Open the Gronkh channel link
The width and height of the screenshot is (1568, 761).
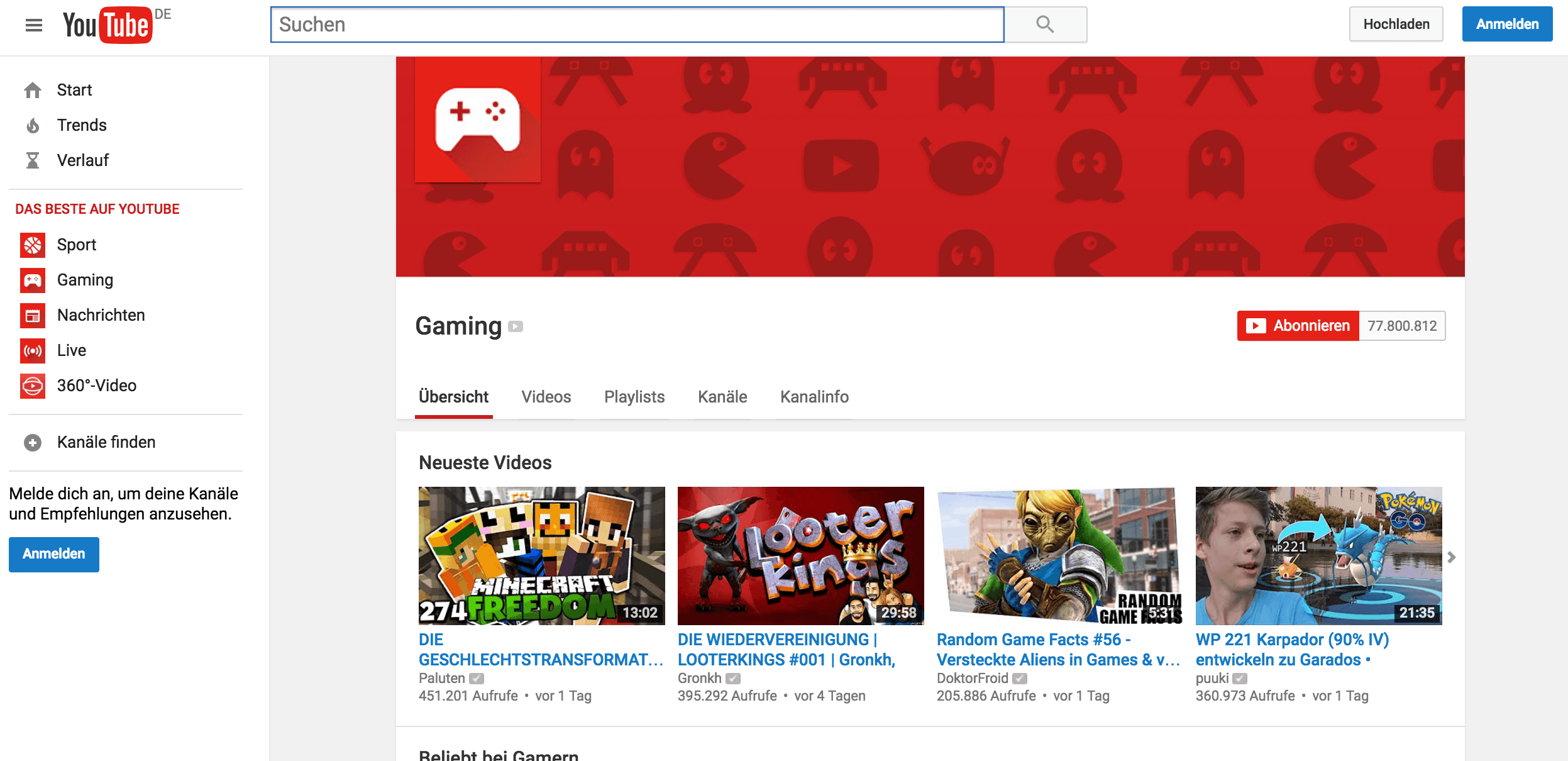tap(700, 679)
